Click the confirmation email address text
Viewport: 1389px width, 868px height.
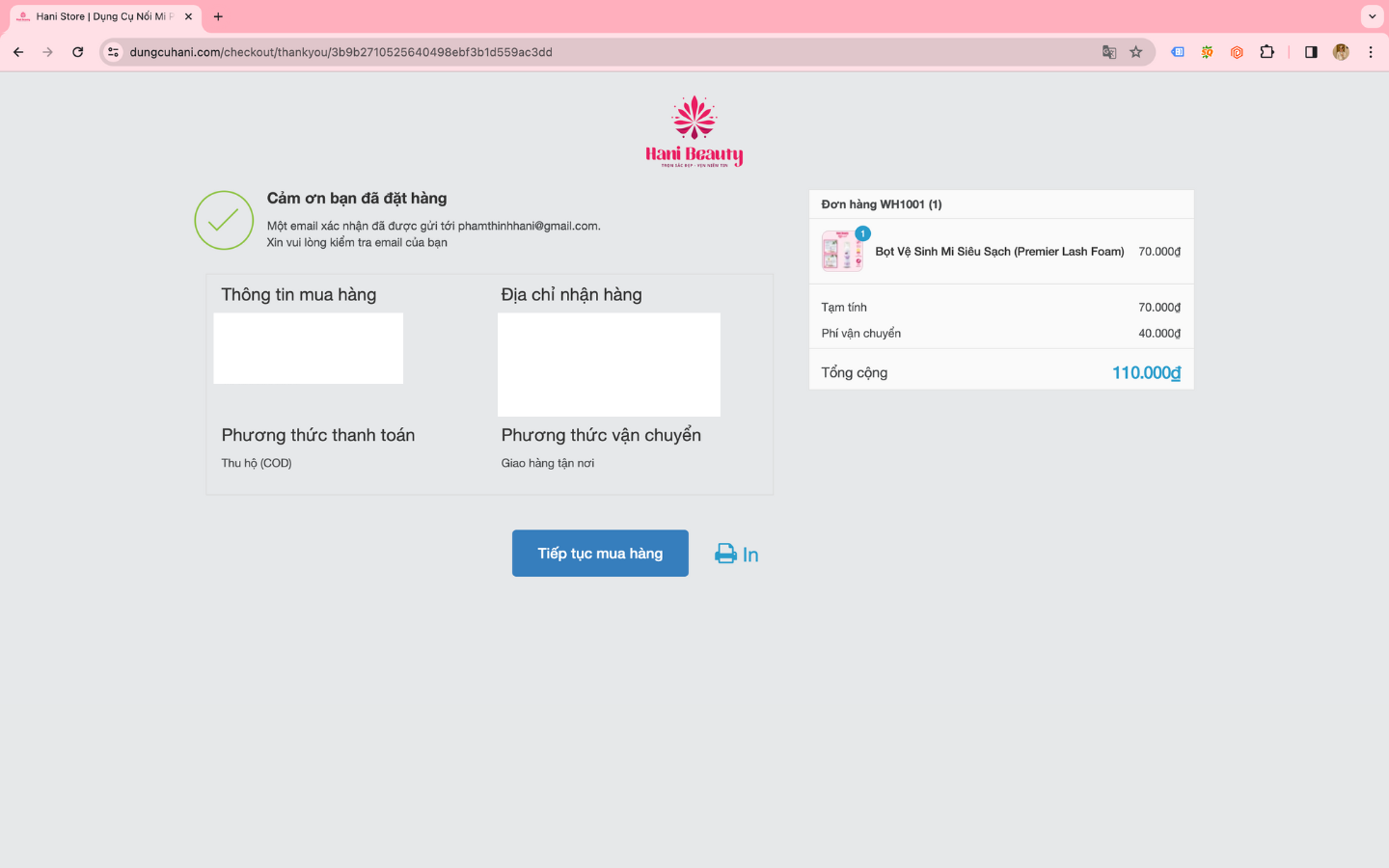(529, 226)
